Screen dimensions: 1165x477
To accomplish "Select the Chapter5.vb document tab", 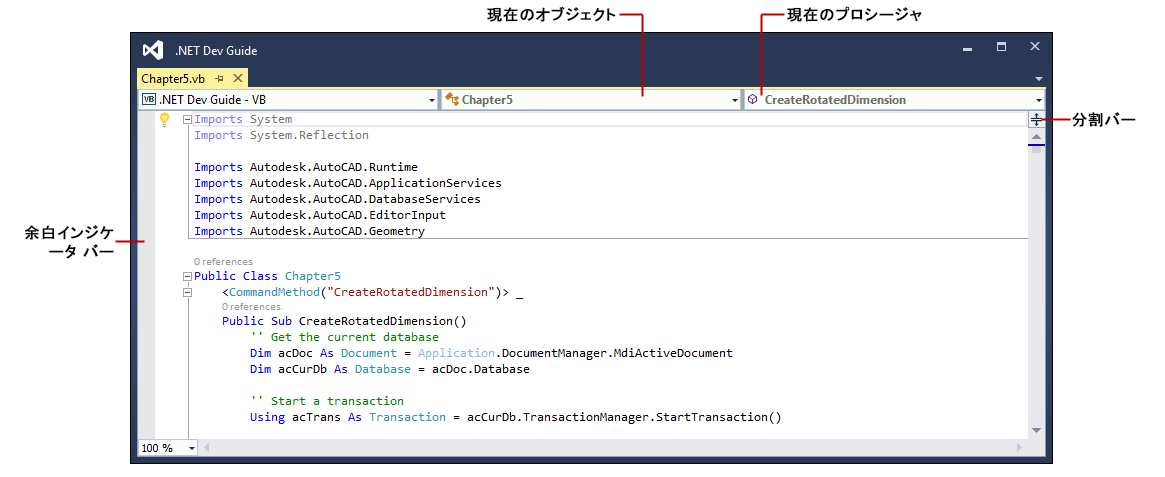I will pyautogui.click(x=173, y=78).
